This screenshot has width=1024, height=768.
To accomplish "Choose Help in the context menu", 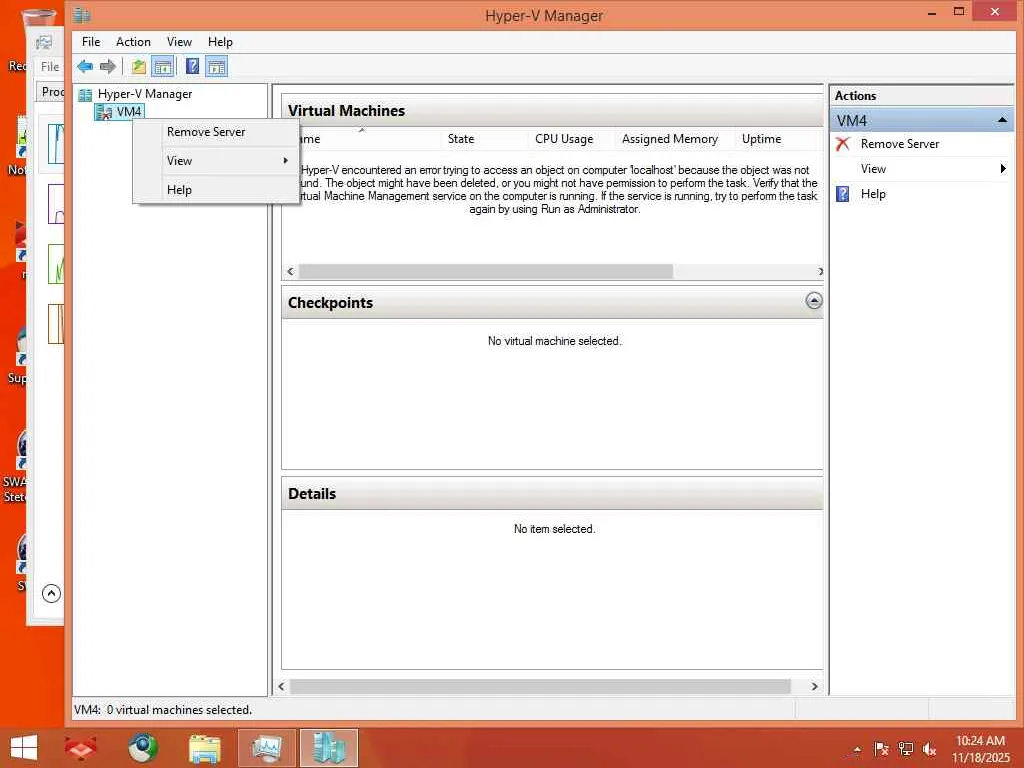I will click(179, 190).
